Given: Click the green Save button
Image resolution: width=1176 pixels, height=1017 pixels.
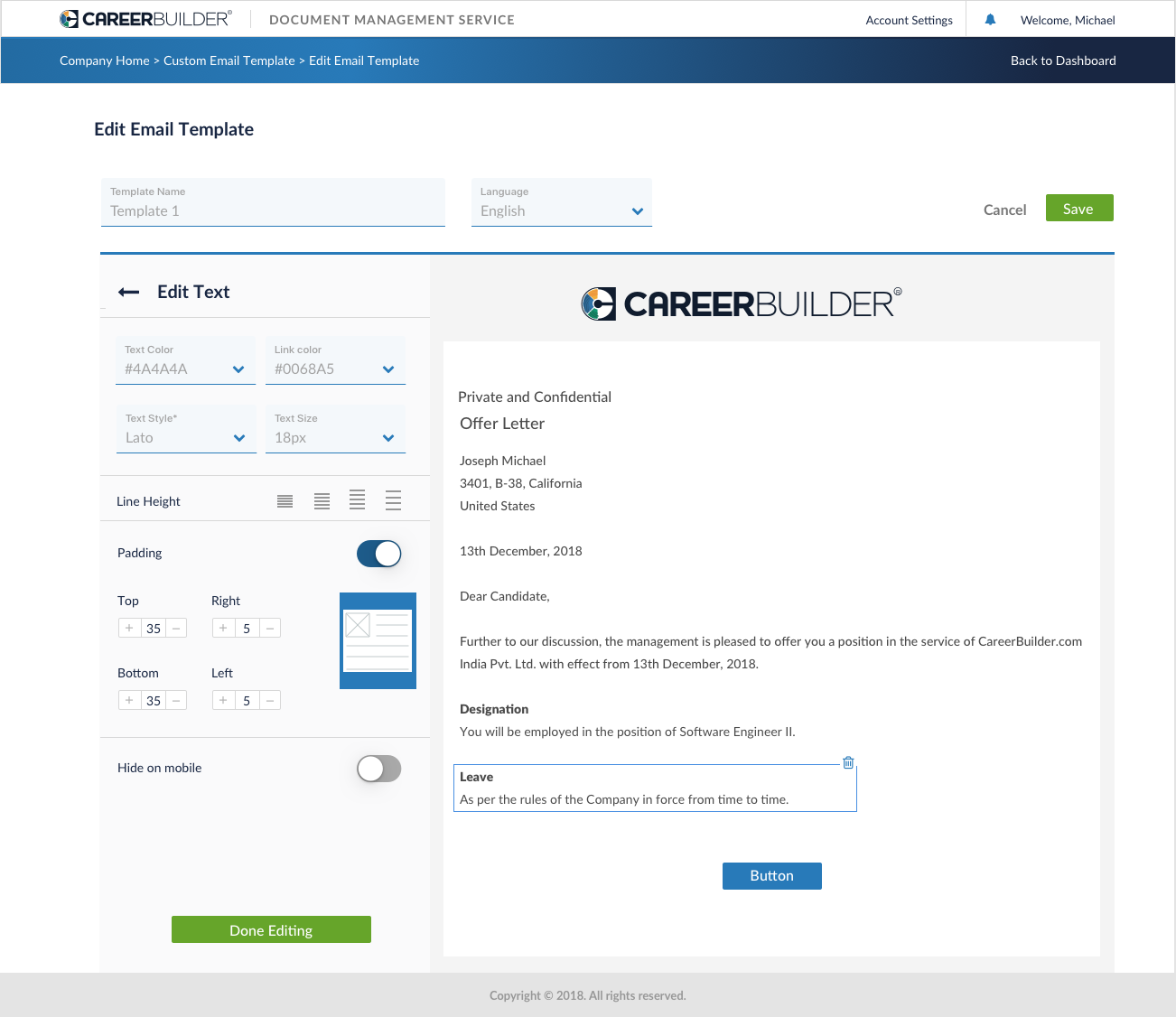Looking at the screenshot, I should pos(1079,208).
